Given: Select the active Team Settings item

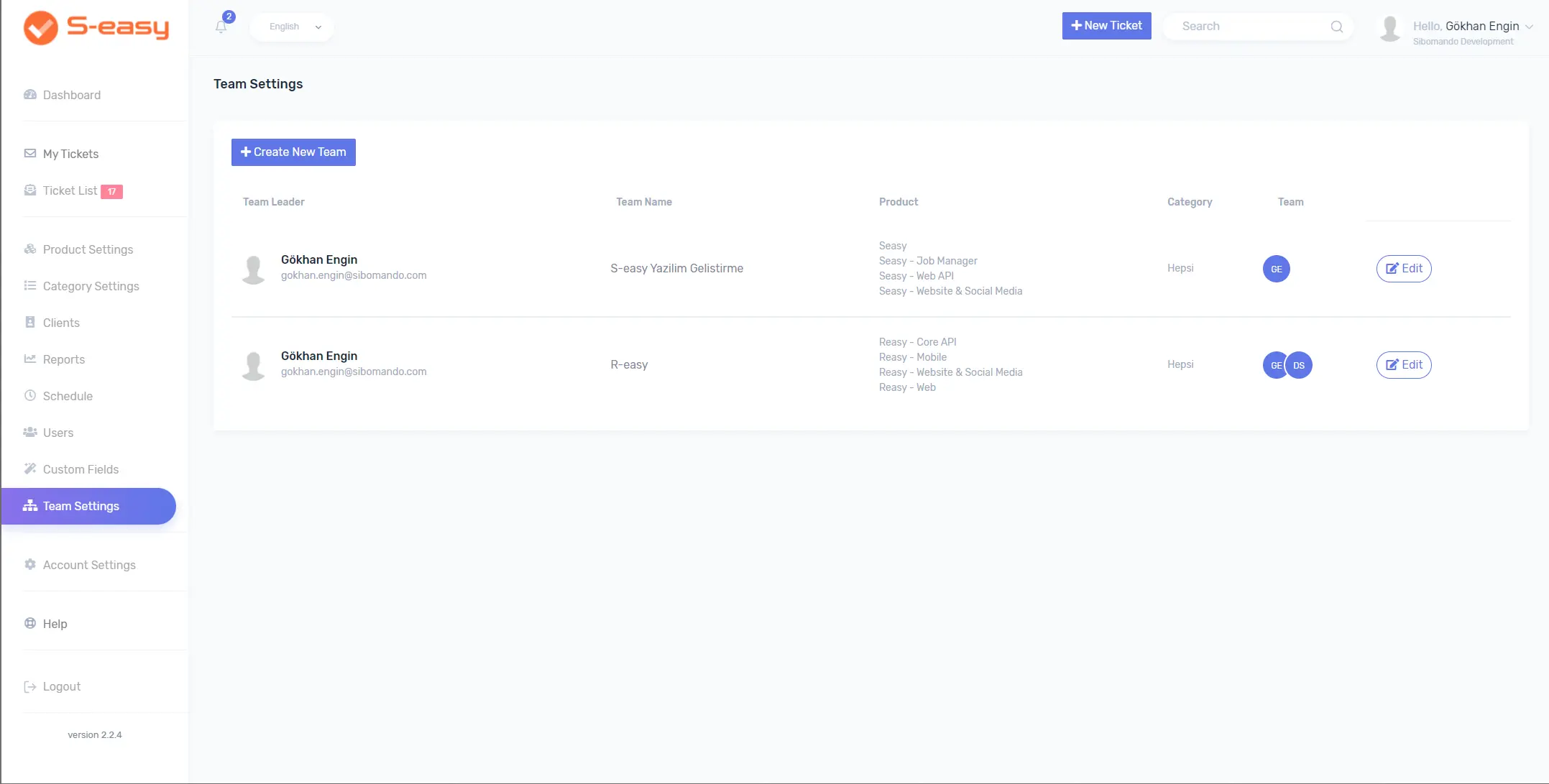Looking at the screenshot, I should [88, 506].
